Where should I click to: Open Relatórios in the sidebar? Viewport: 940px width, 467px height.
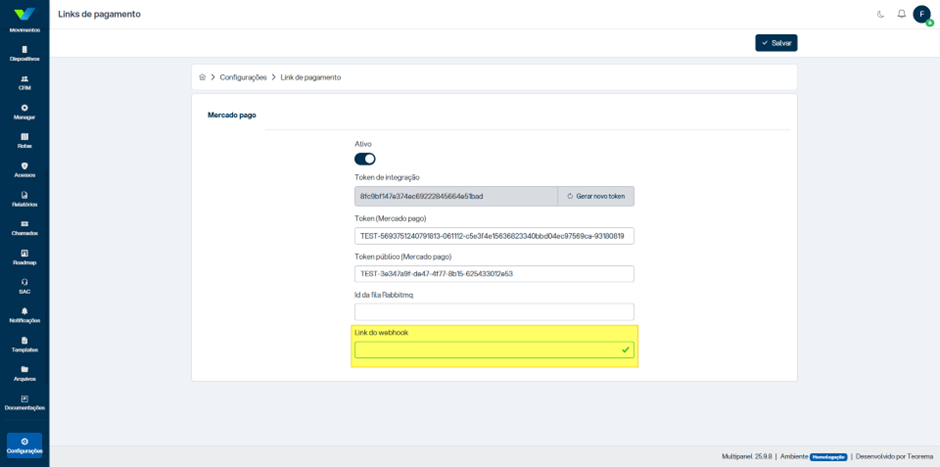[x=25, y=199]
